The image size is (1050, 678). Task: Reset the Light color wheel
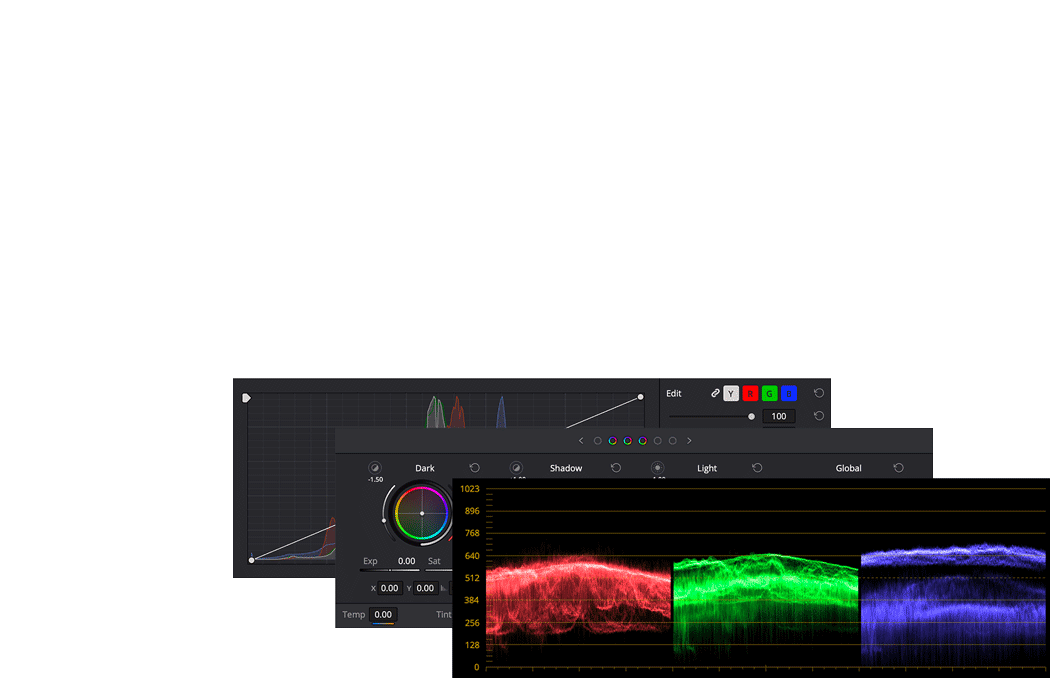tap(757, 468)
